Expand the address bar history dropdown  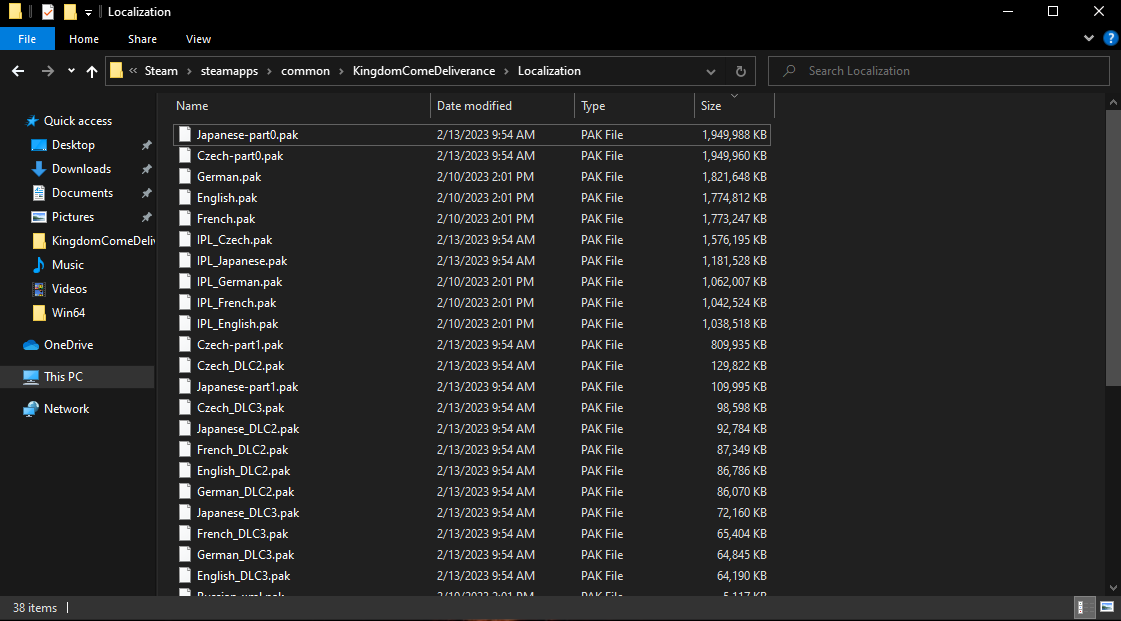tap(711, 71)
